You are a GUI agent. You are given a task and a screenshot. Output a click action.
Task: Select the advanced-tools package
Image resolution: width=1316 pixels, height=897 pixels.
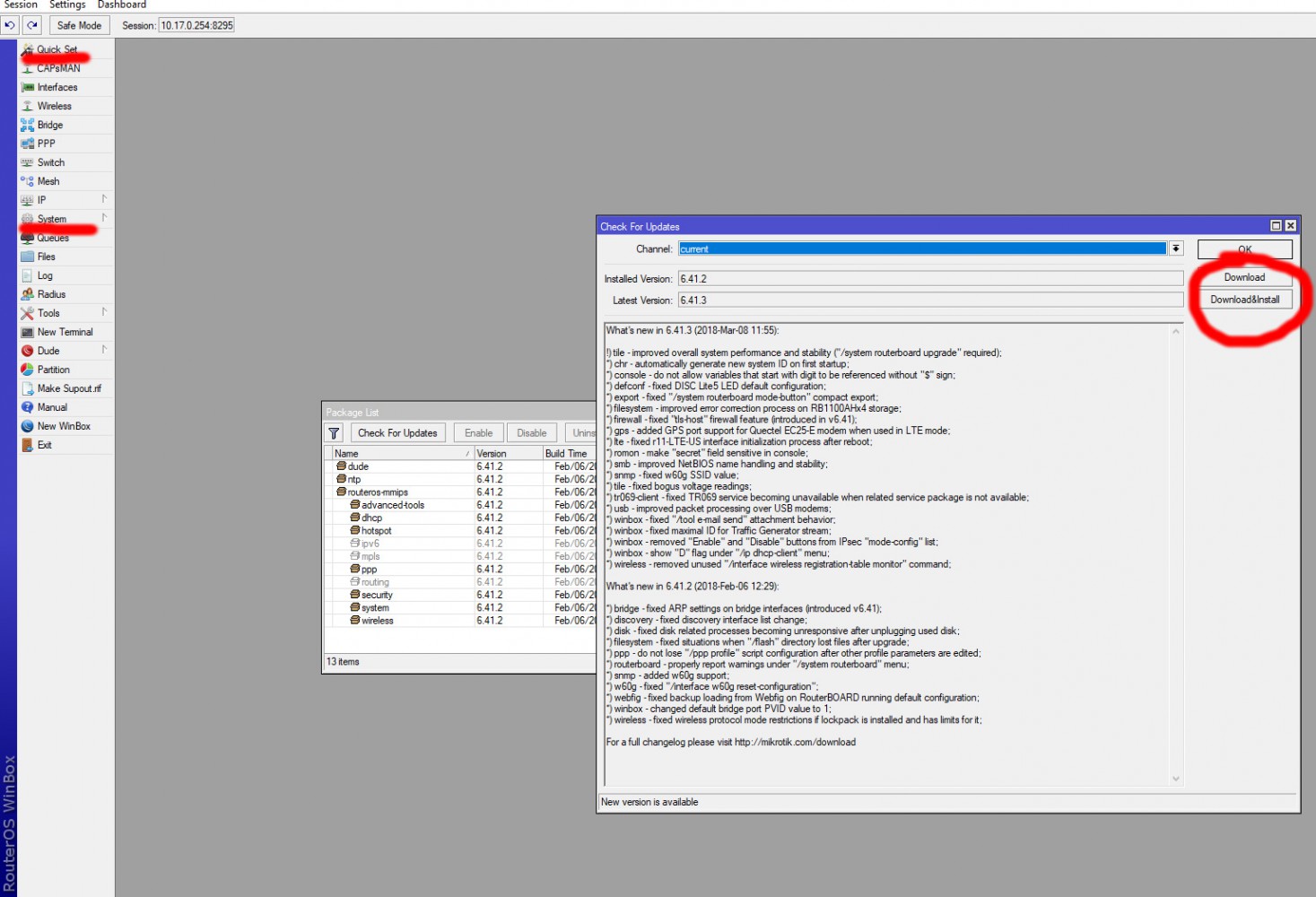coord(461,505)
